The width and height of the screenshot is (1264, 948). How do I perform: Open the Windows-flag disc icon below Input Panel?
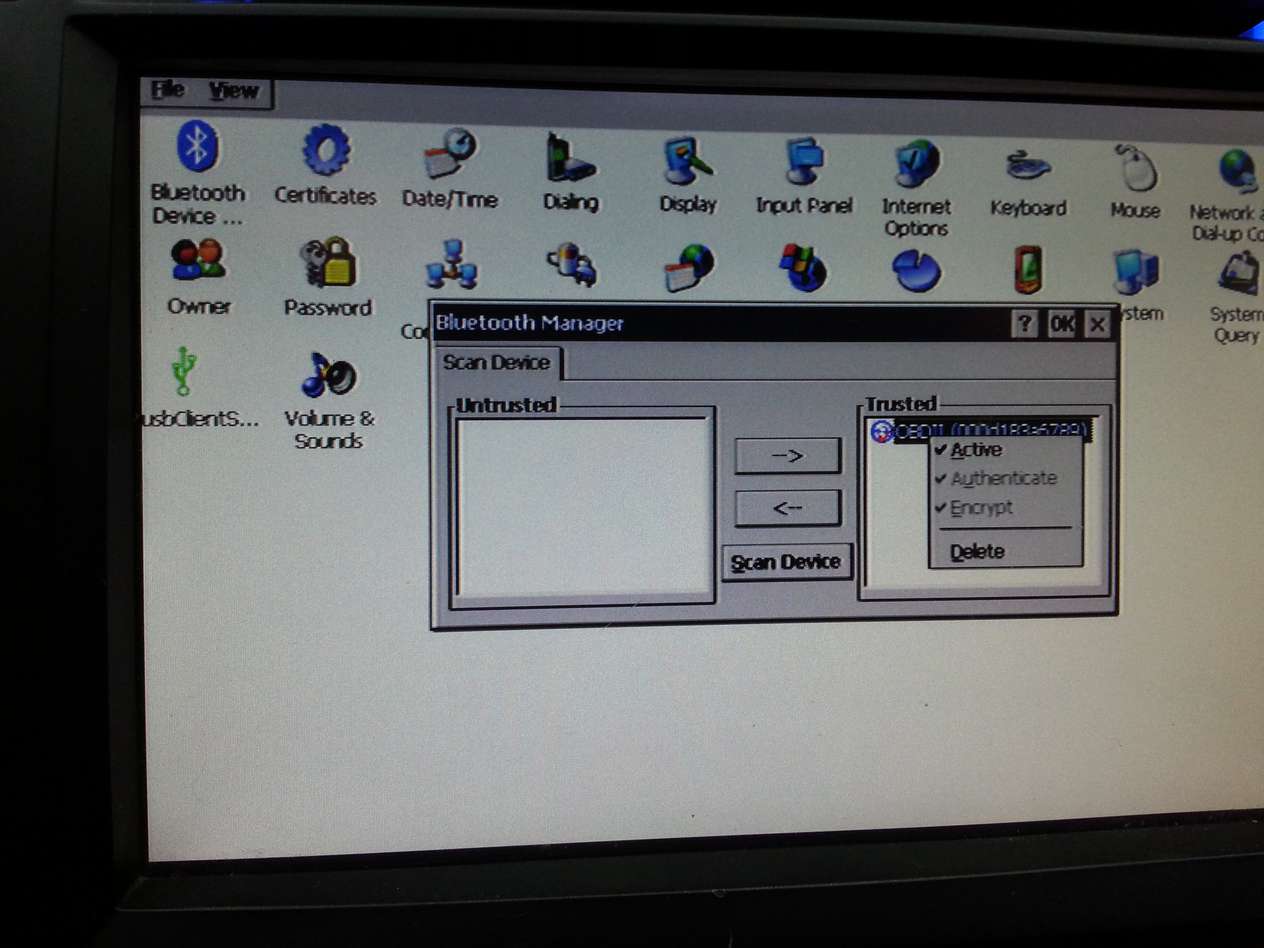pyautogui.click(x=803, y=267)
